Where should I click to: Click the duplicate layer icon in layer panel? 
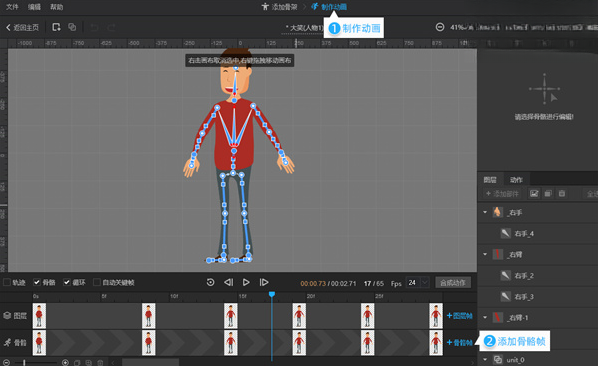pos(548,194)
